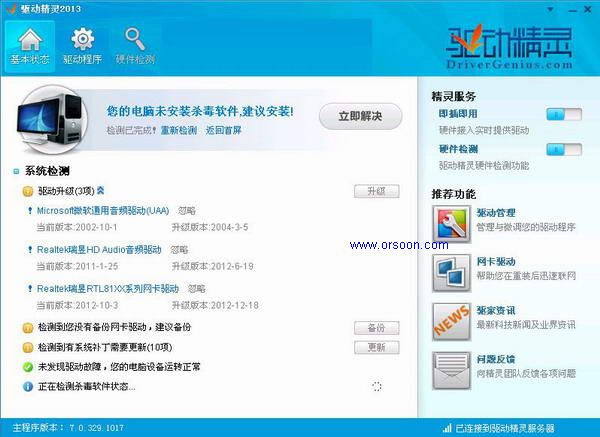
Task: Open the 硬件检测 magnifier tab
Action: (x=135, y=47)
